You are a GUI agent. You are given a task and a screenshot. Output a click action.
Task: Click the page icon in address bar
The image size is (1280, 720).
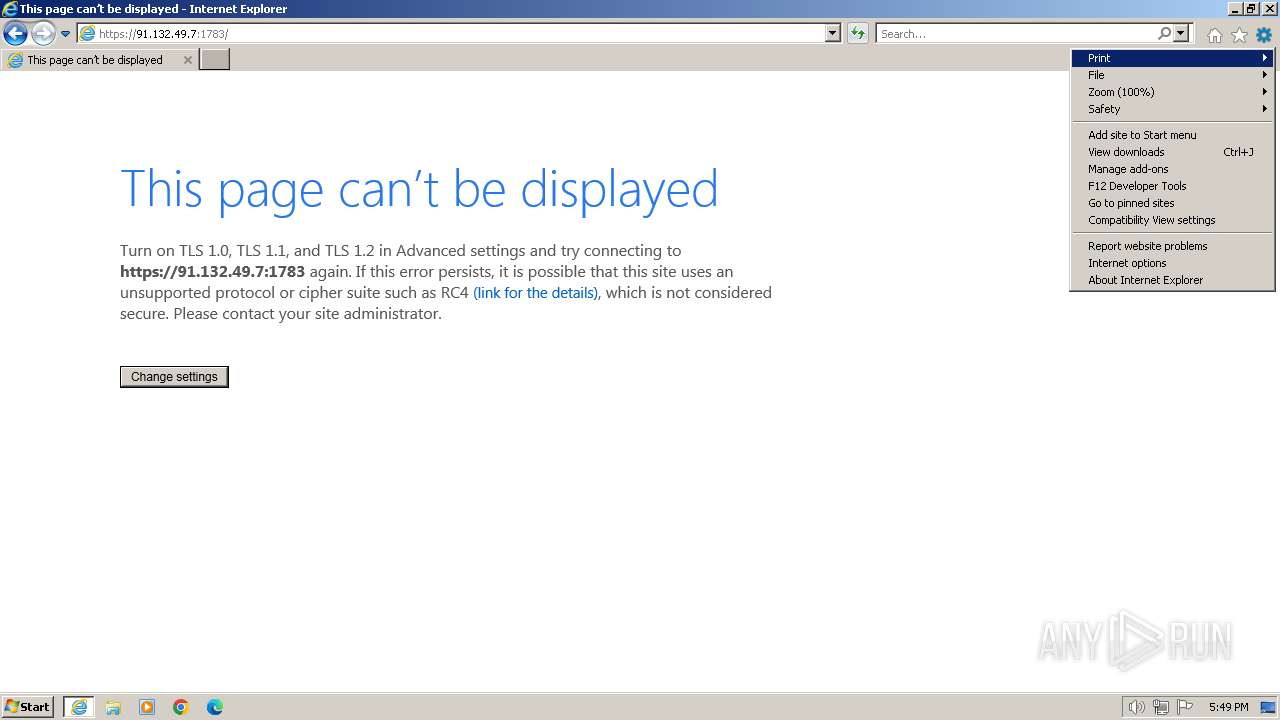(87, 33)
